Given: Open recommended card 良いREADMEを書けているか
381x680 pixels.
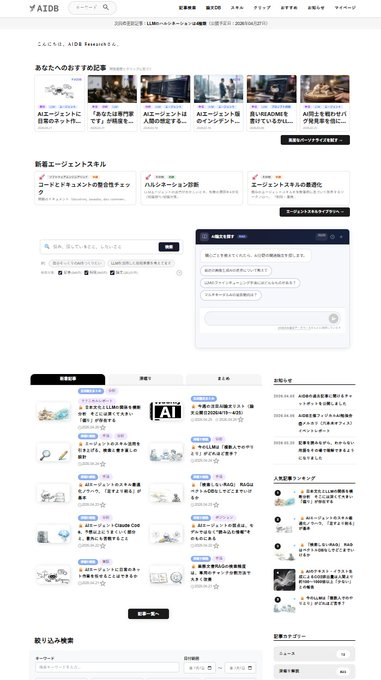Looking at the screenshot, I should click(271, 103).
